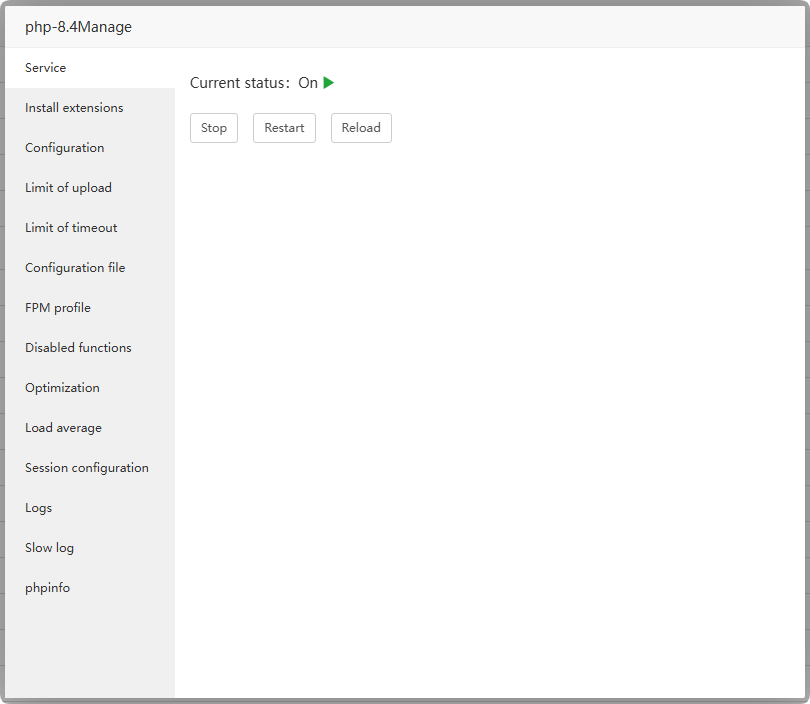810x704 pixels.
Task: Open the Disabled functions list
Action: (x=78, y=348)
